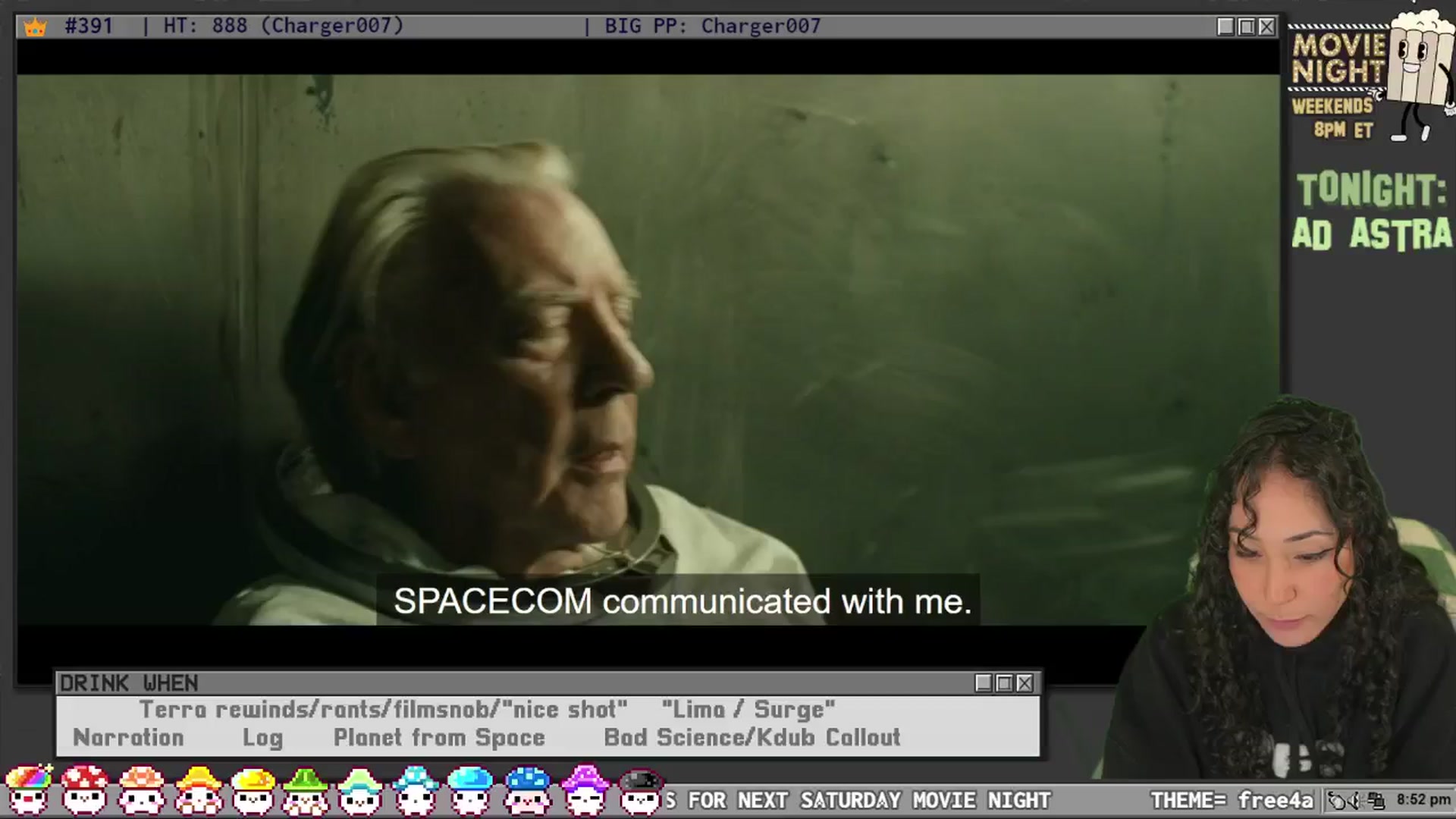Screen dimensions: 1456x819
Task: Click the movie video frame
Action: [x=648, y=350]
